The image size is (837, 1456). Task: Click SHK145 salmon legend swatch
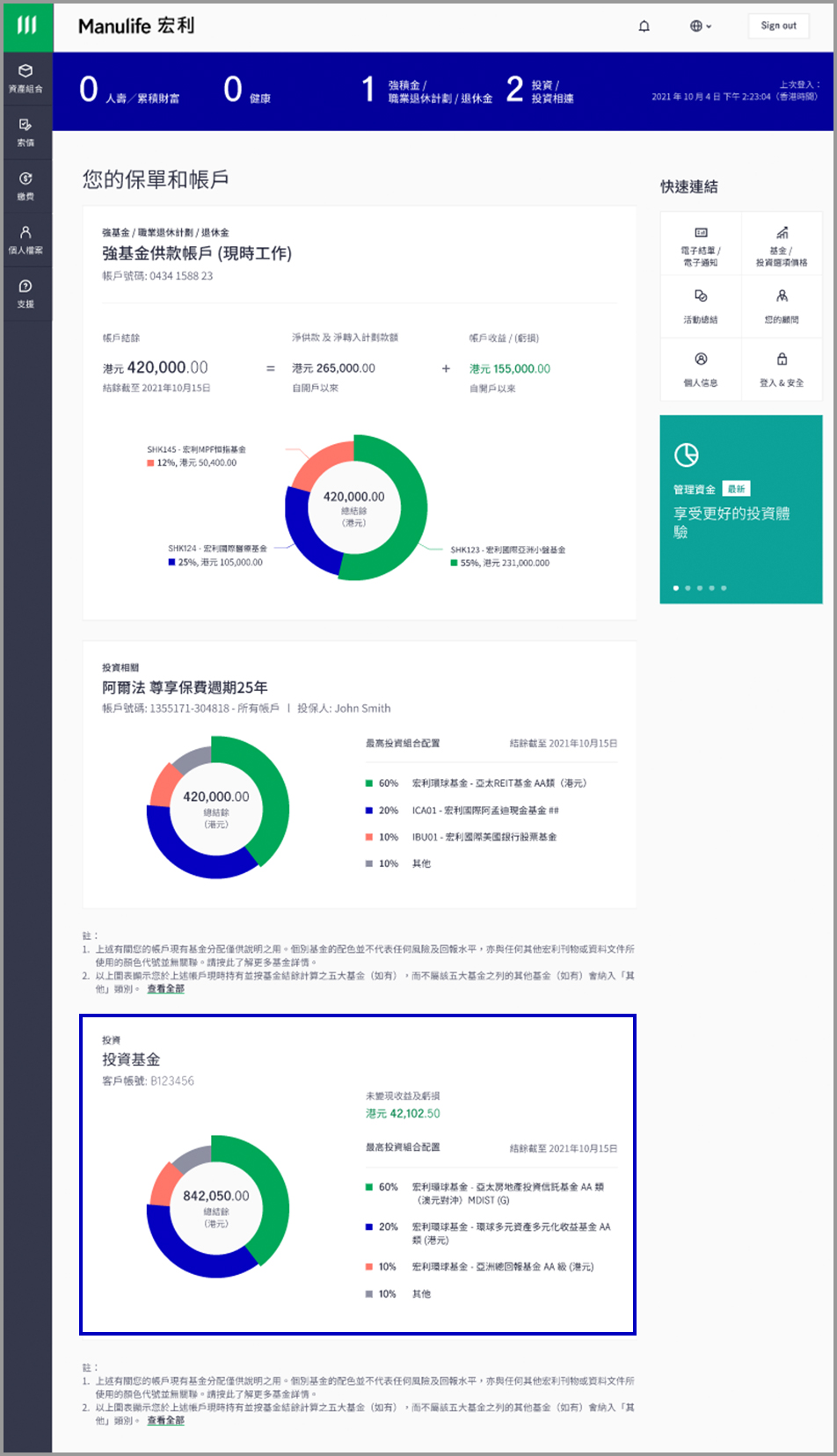pos(150,462)
